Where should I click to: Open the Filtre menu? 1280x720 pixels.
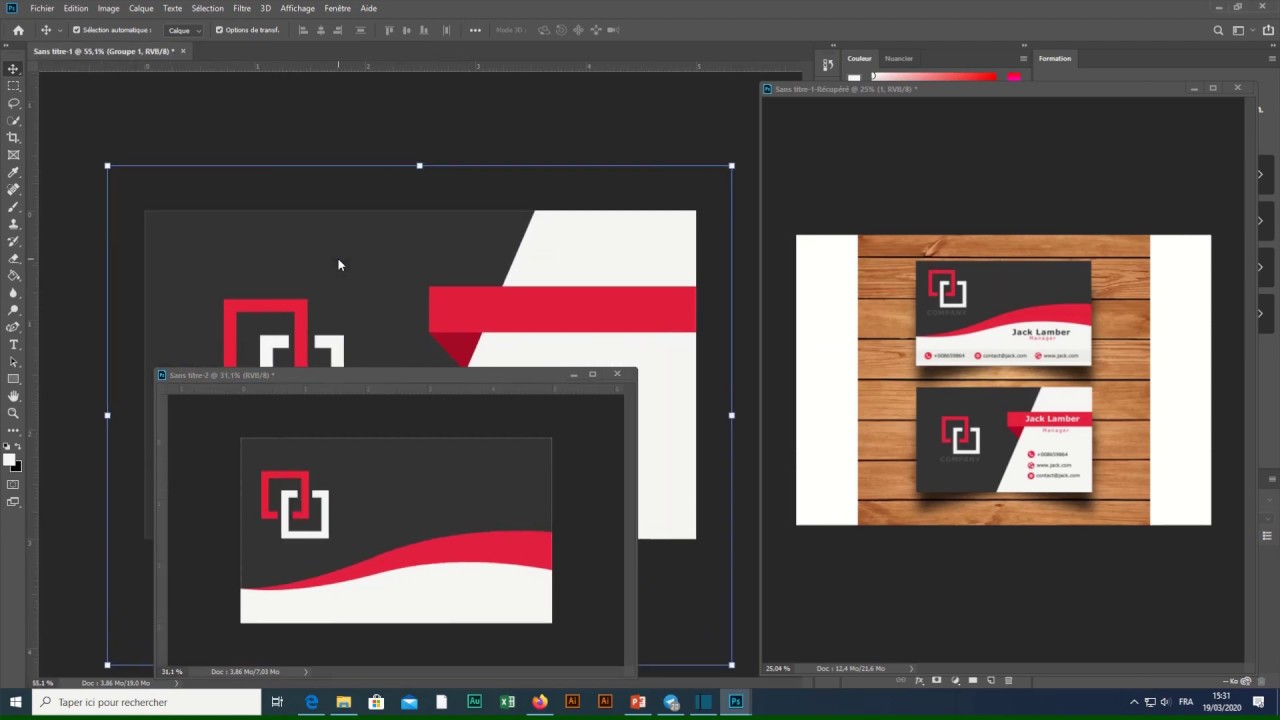[242, 8]
